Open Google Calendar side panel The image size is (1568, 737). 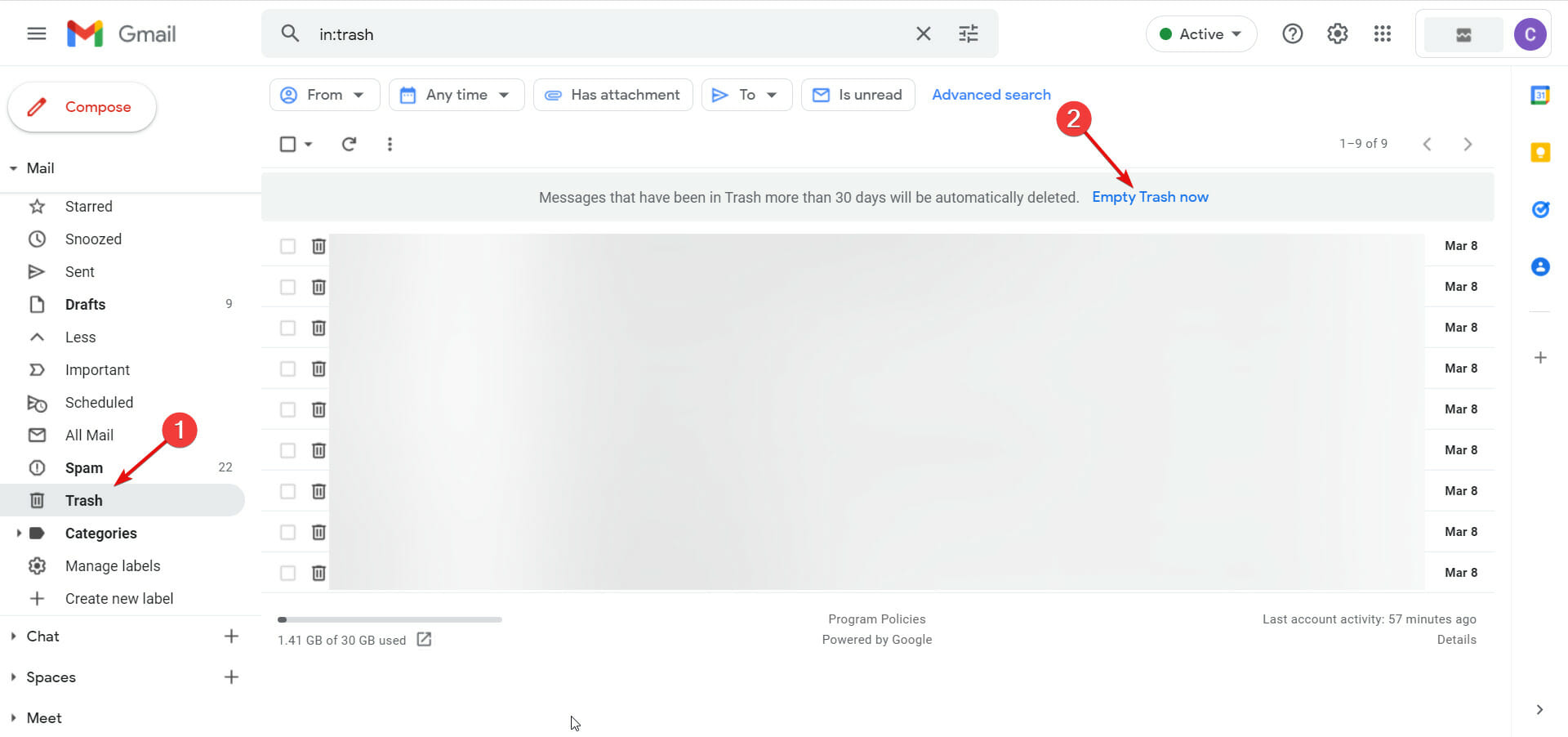tap(1540, 95)
